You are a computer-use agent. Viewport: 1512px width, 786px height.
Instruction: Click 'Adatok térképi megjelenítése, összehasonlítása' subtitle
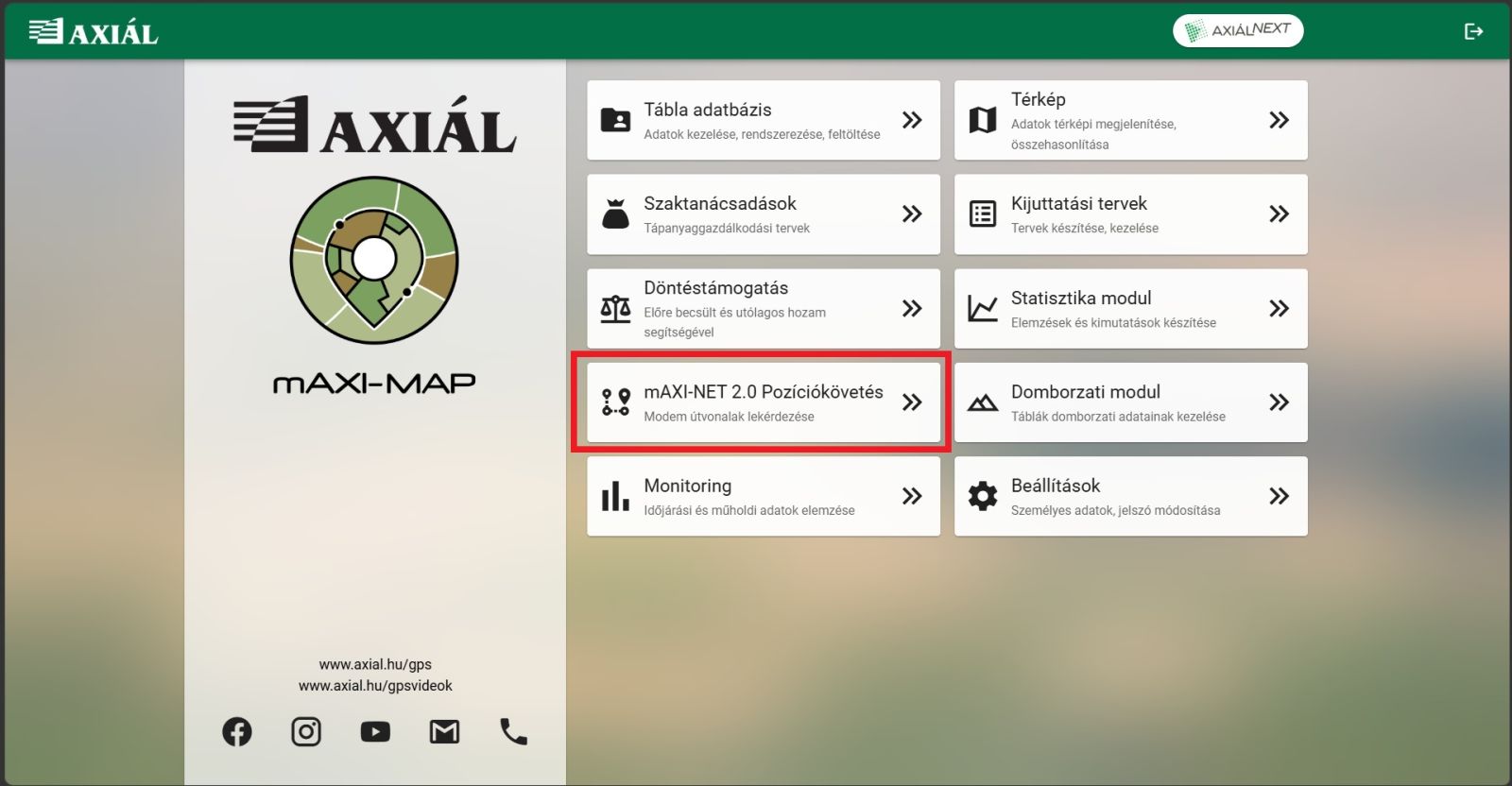pyautogui.click(x=1093, y=134)
